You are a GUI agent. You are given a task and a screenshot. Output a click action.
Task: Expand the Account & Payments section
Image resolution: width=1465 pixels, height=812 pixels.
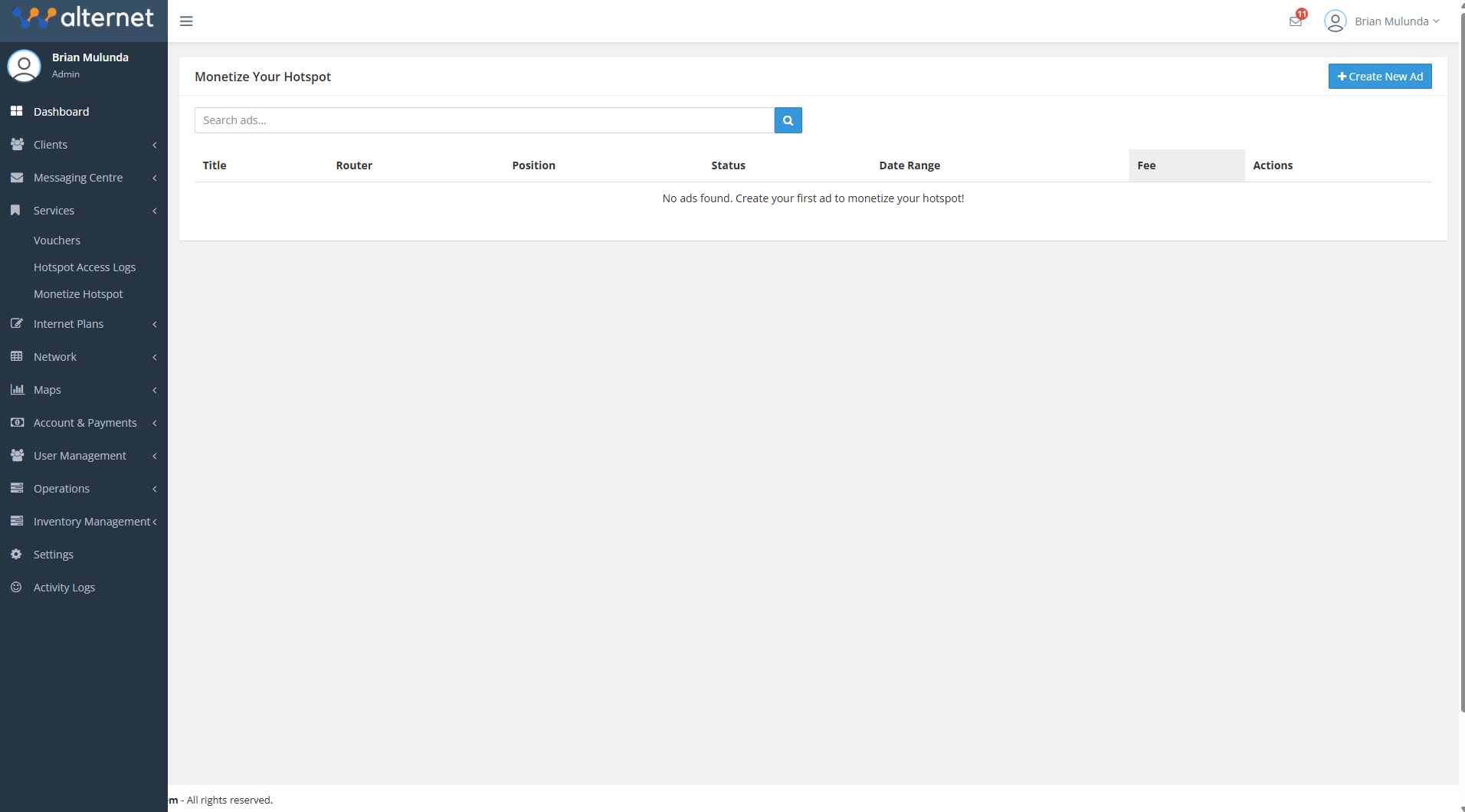(x=85, y=422)
